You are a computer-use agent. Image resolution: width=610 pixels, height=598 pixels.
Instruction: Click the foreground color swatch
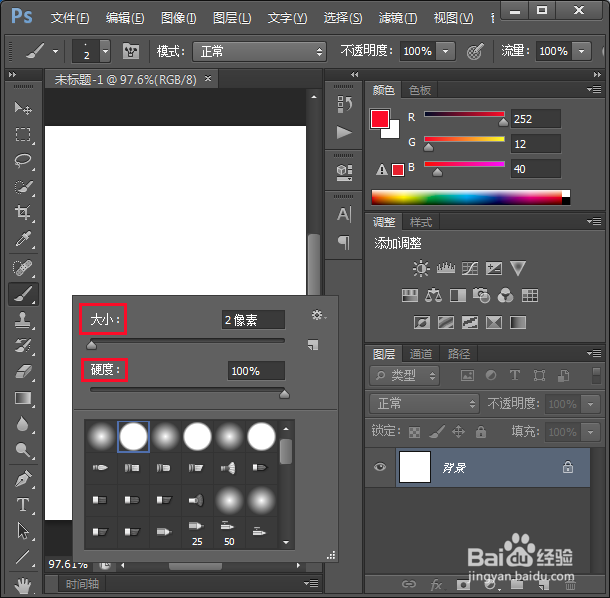[x=380, y=119]
